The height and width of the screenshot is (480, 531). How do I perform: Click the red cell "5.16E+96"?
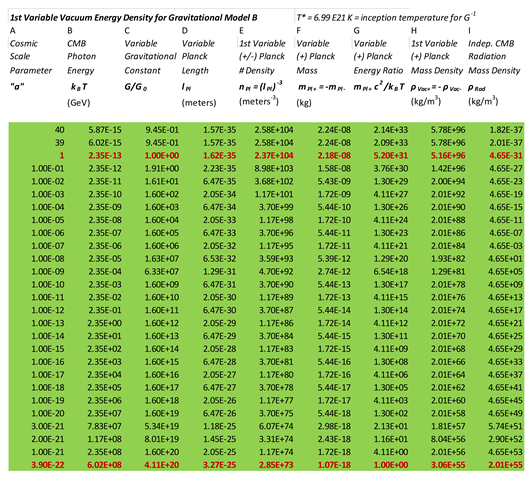[448, 155]
